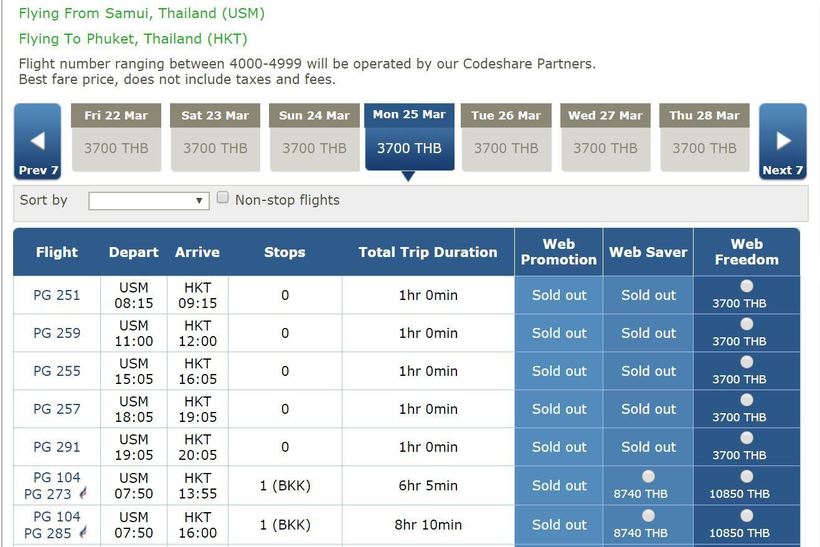Choose 10850 THB Web Freedom arriving 16:00
This screenshot has height=547, width=820.
[x=746, y=515]
